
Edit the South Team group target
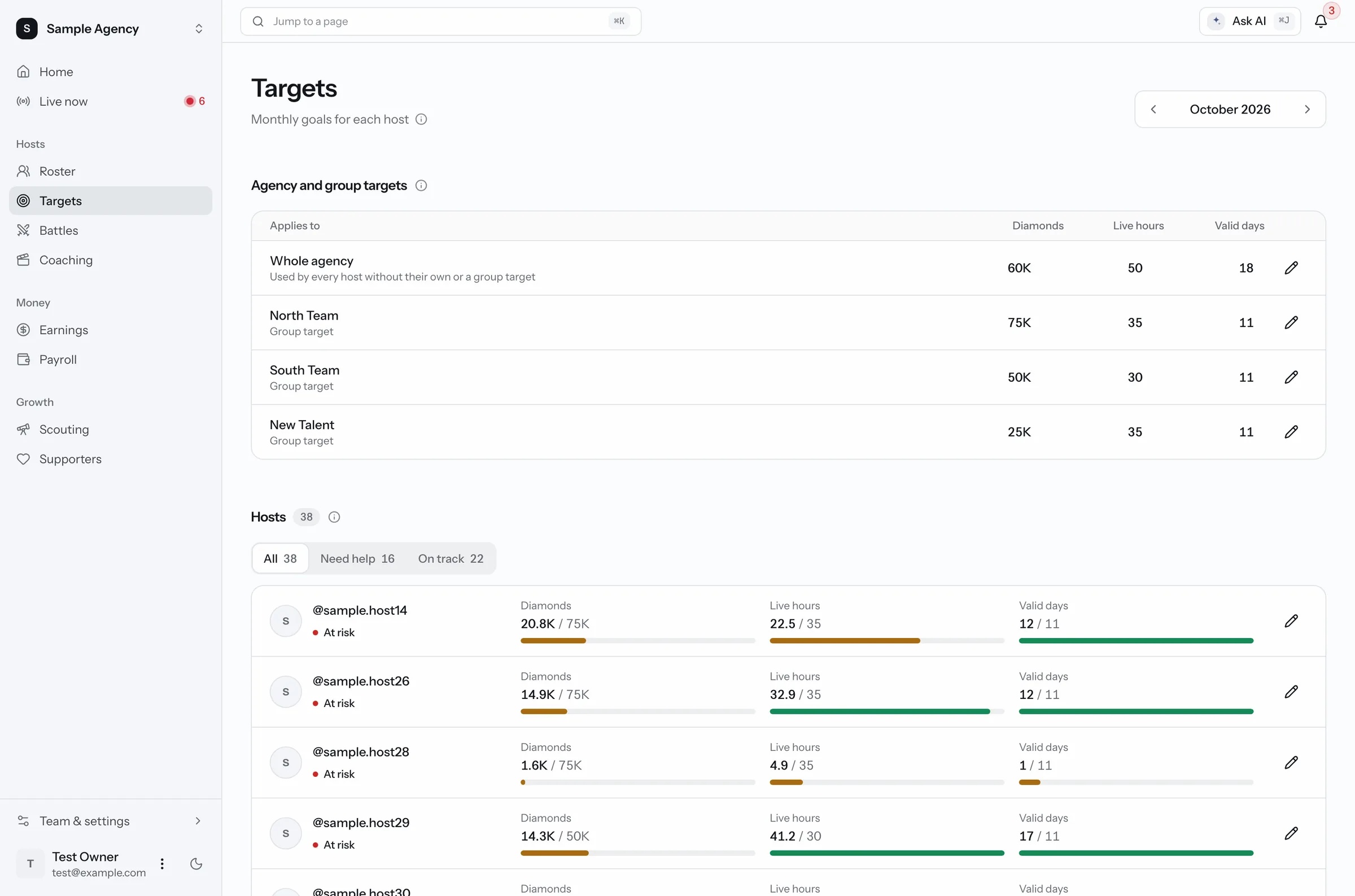point(1291,377)
